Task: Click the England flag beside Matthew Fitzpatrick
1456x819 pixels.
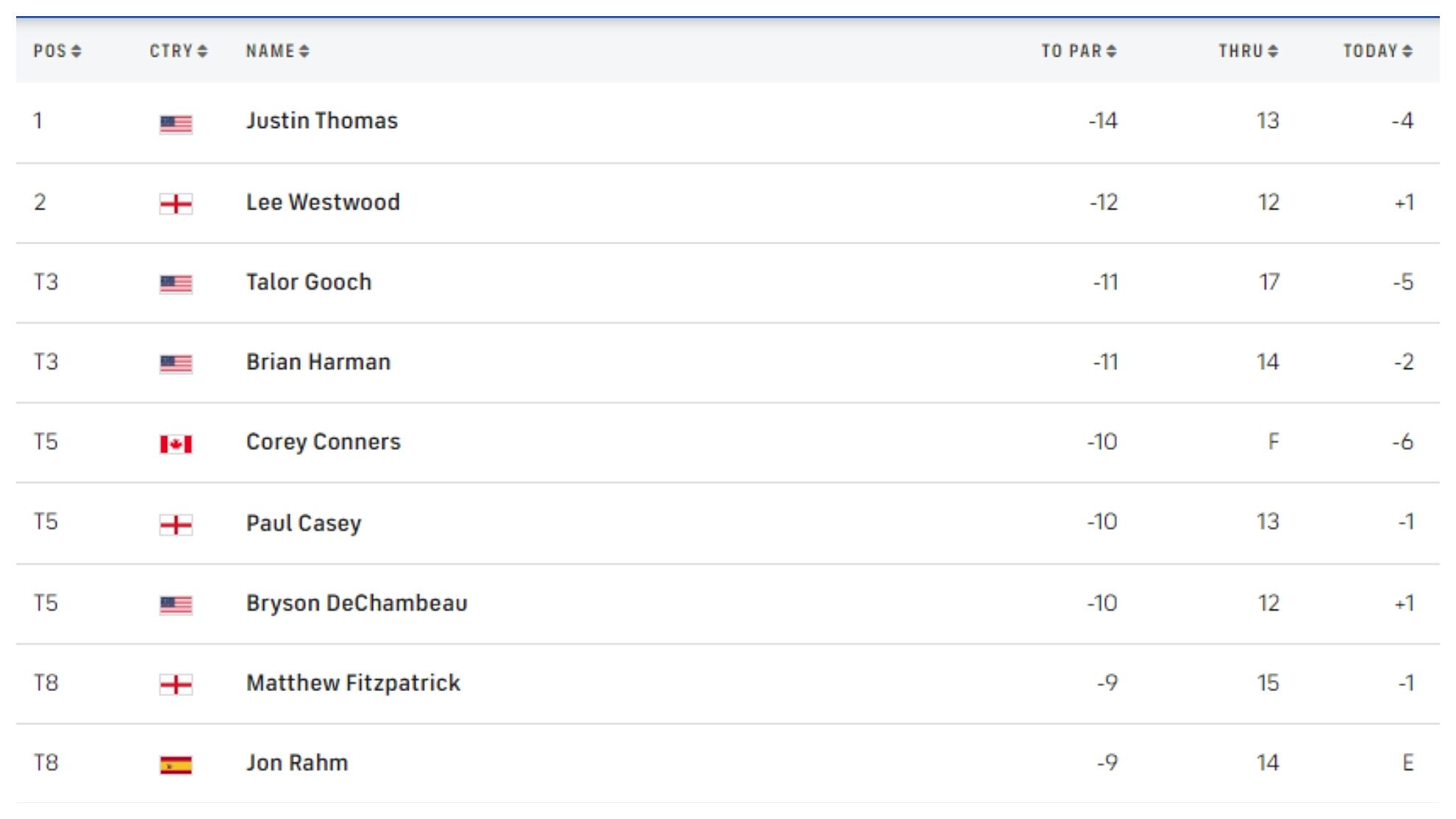Action: tap(176, 685)
